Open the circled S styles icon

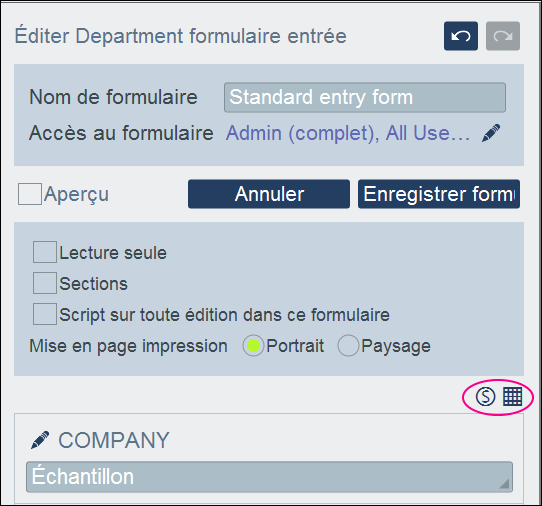pos(485,396)
